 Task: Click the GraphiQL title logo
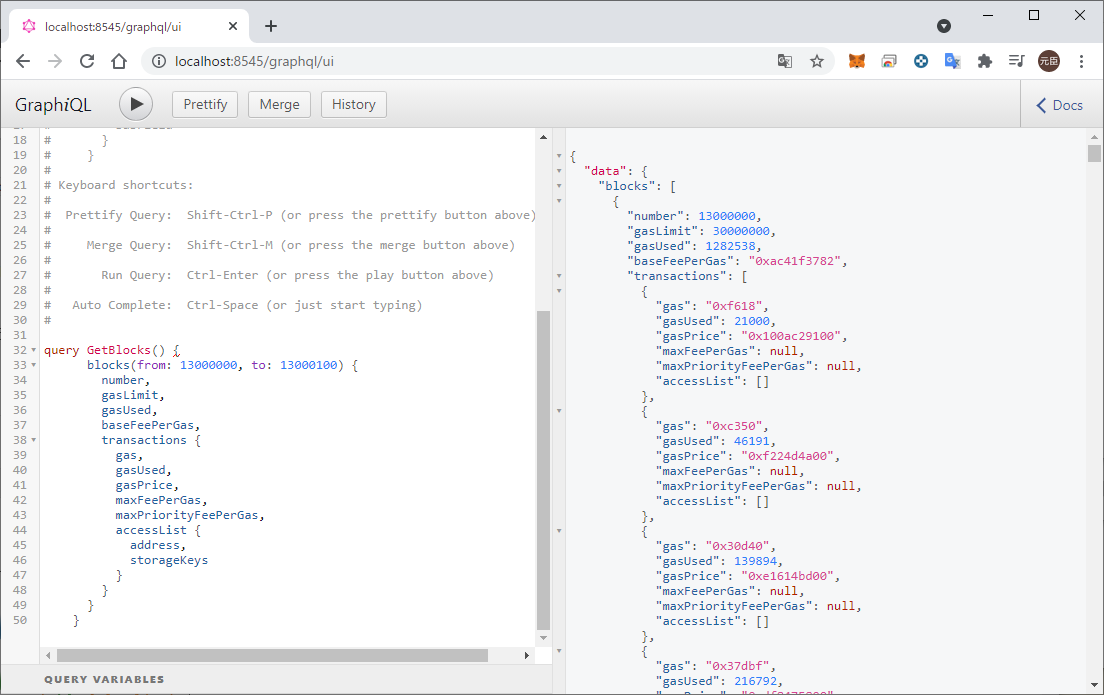pos(54,105)
